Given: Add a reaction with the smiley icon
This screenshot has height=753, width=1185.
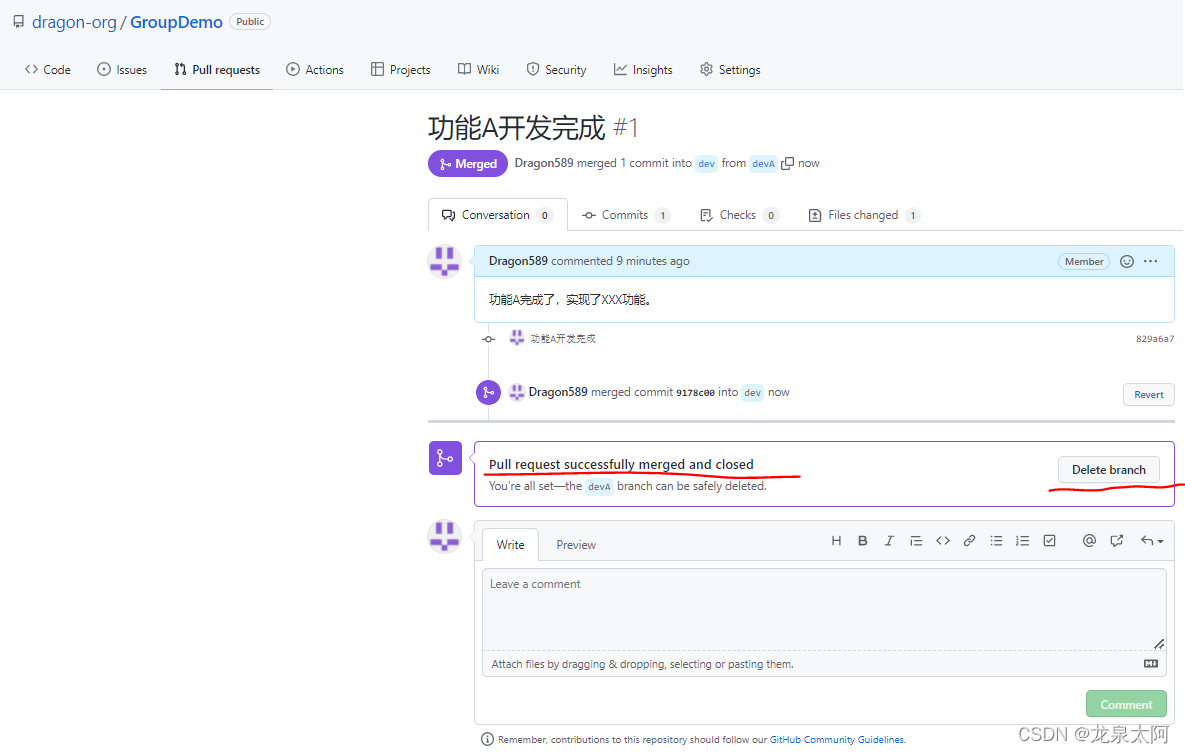Looking at the screenshot, I should pos(1126,262).
